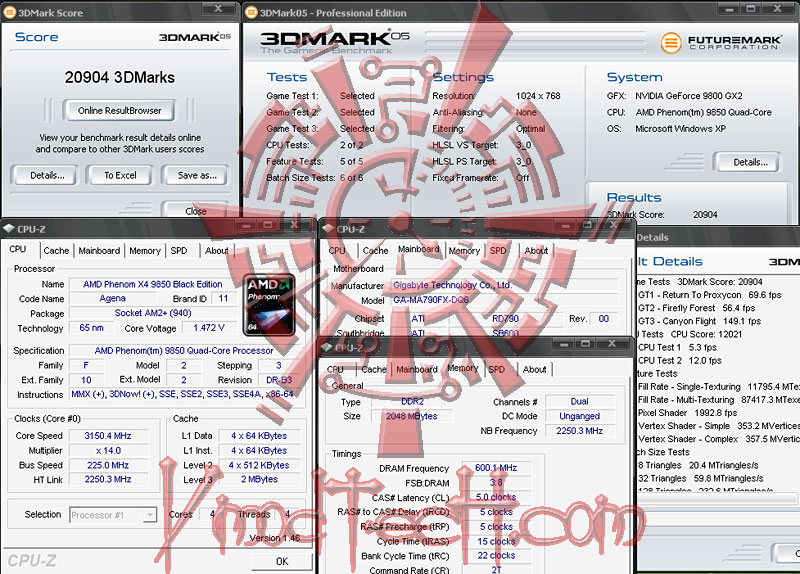
Task: Click the 3DMARK05 logo in main window
Action: click(x=335, y=39)
